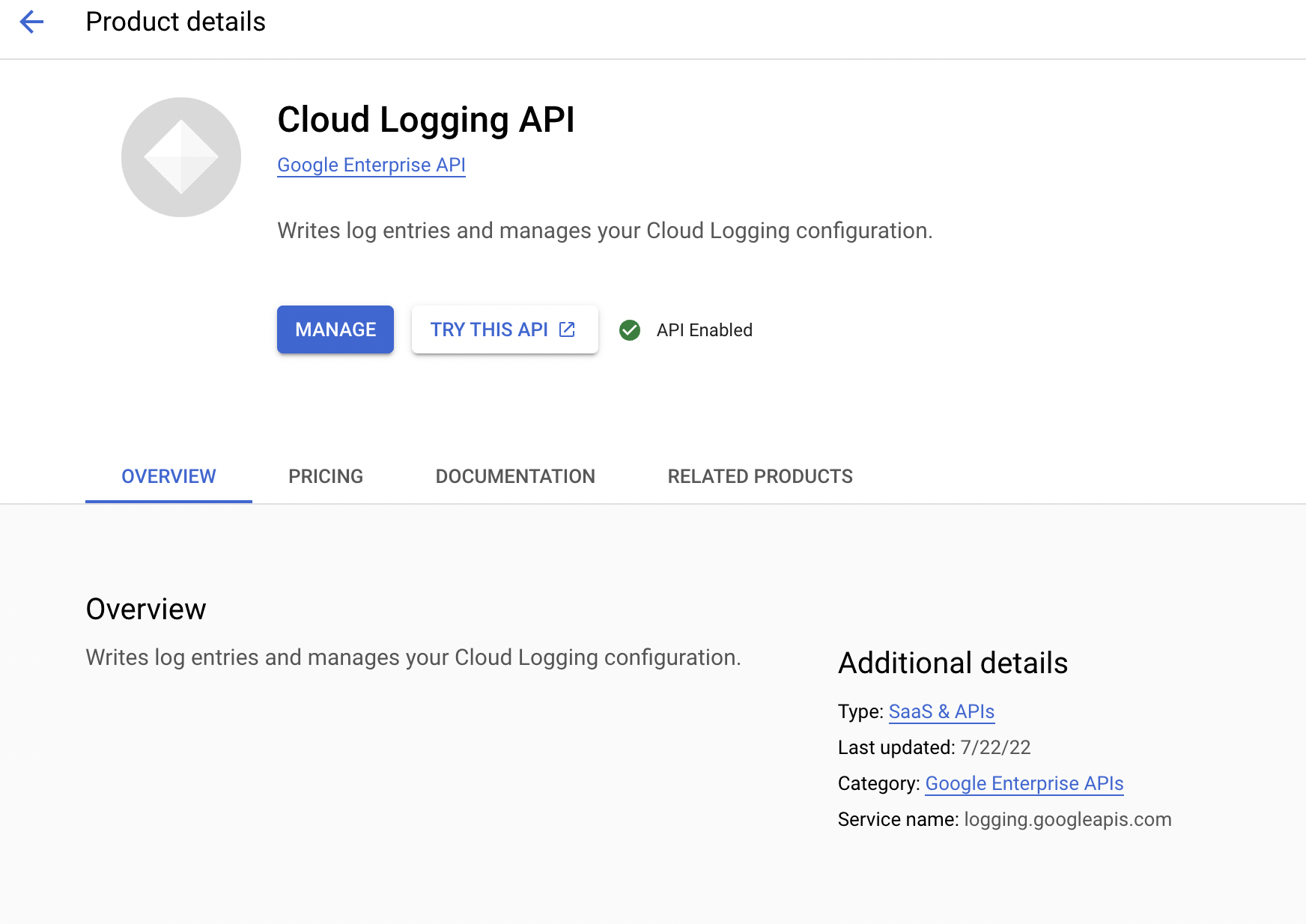Follow the Google Enterprise API link

[371, 165]
